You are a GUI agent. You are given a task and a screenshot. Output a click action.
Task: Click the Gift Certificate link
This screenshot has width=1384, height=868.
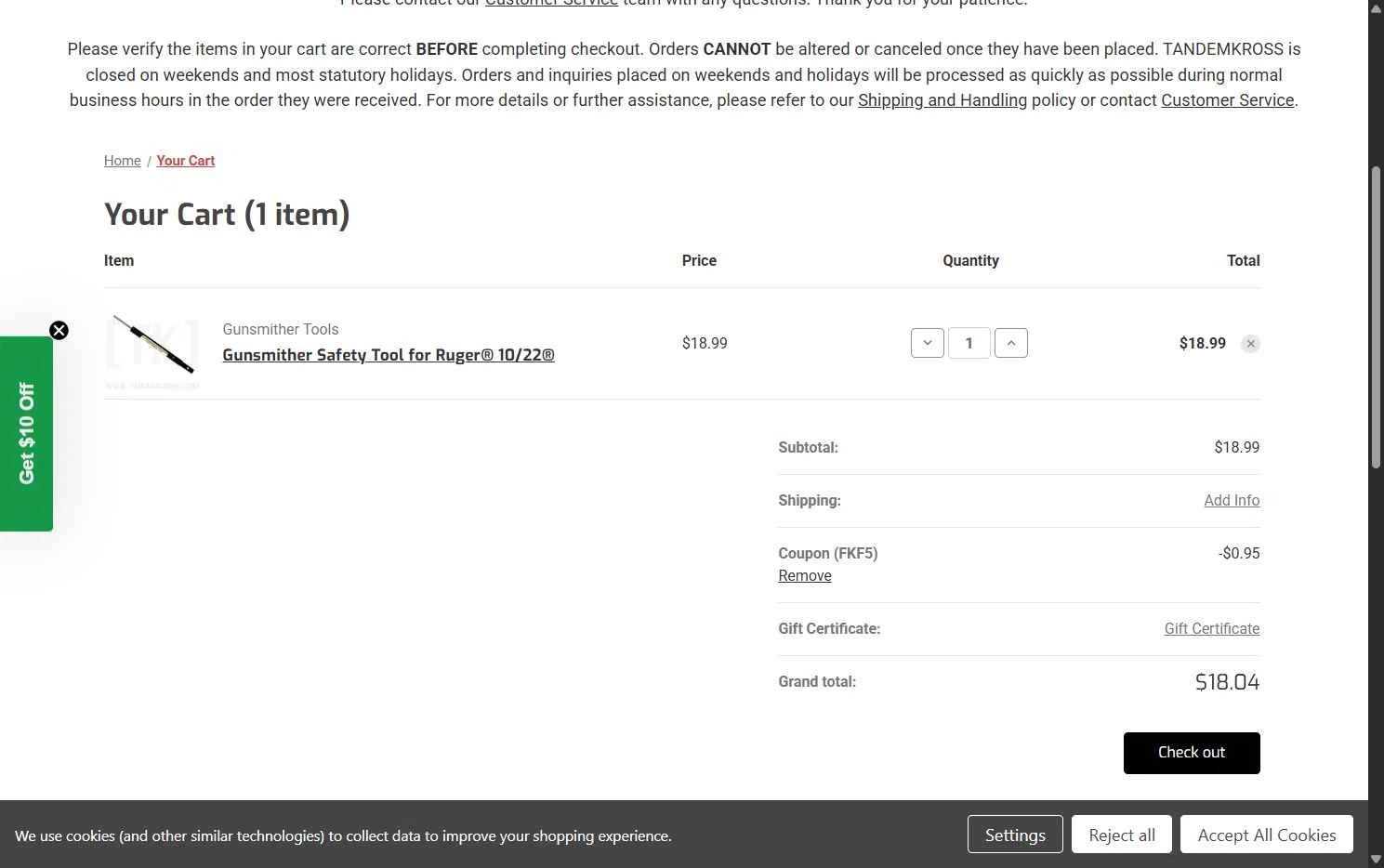click(x=1212, y=628)
